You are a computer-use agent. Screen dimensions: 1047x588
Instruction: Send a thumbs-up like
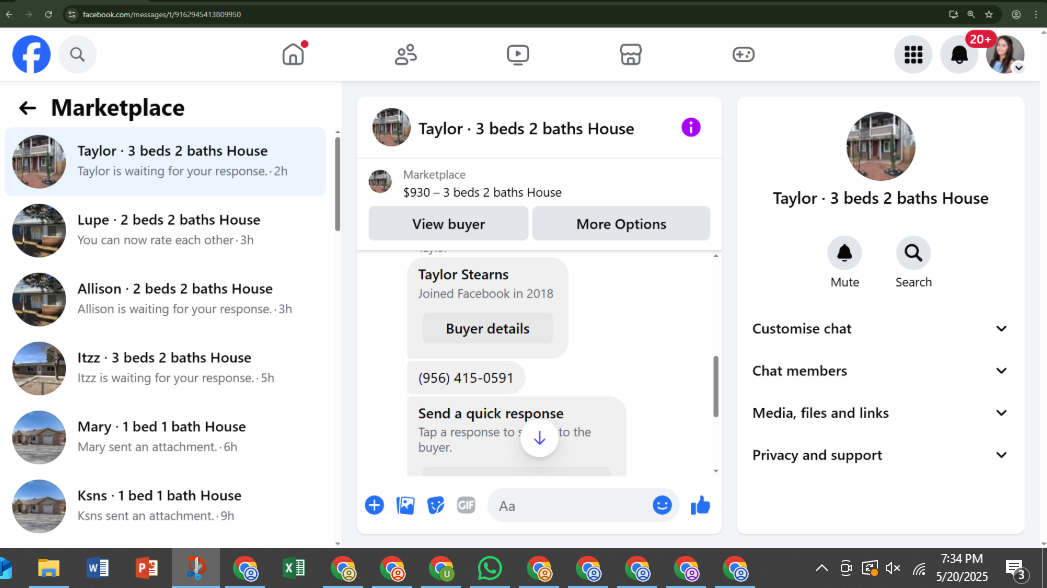700,505
